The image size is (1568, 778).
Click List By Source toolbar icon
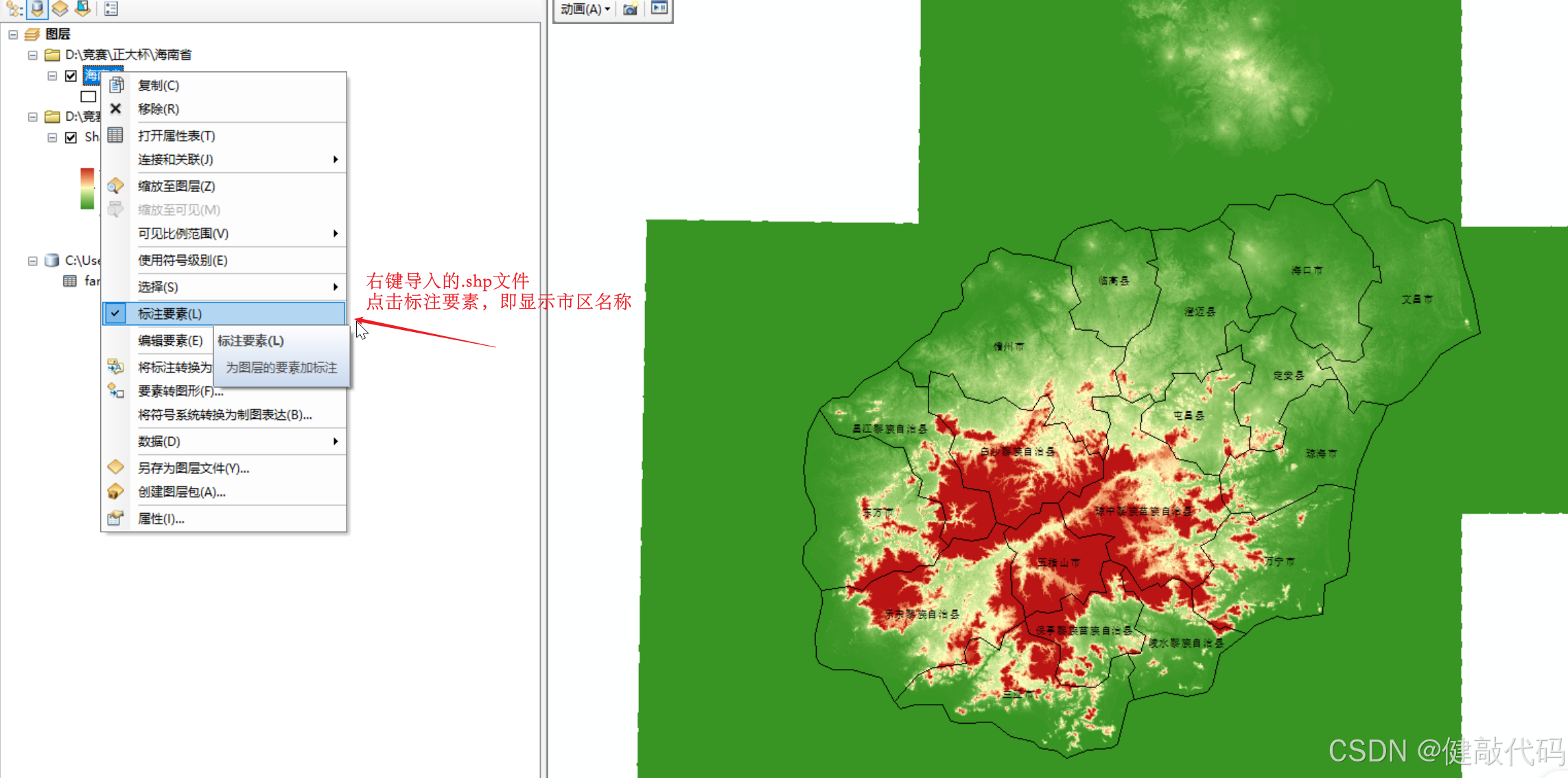[x=37, y=8]
